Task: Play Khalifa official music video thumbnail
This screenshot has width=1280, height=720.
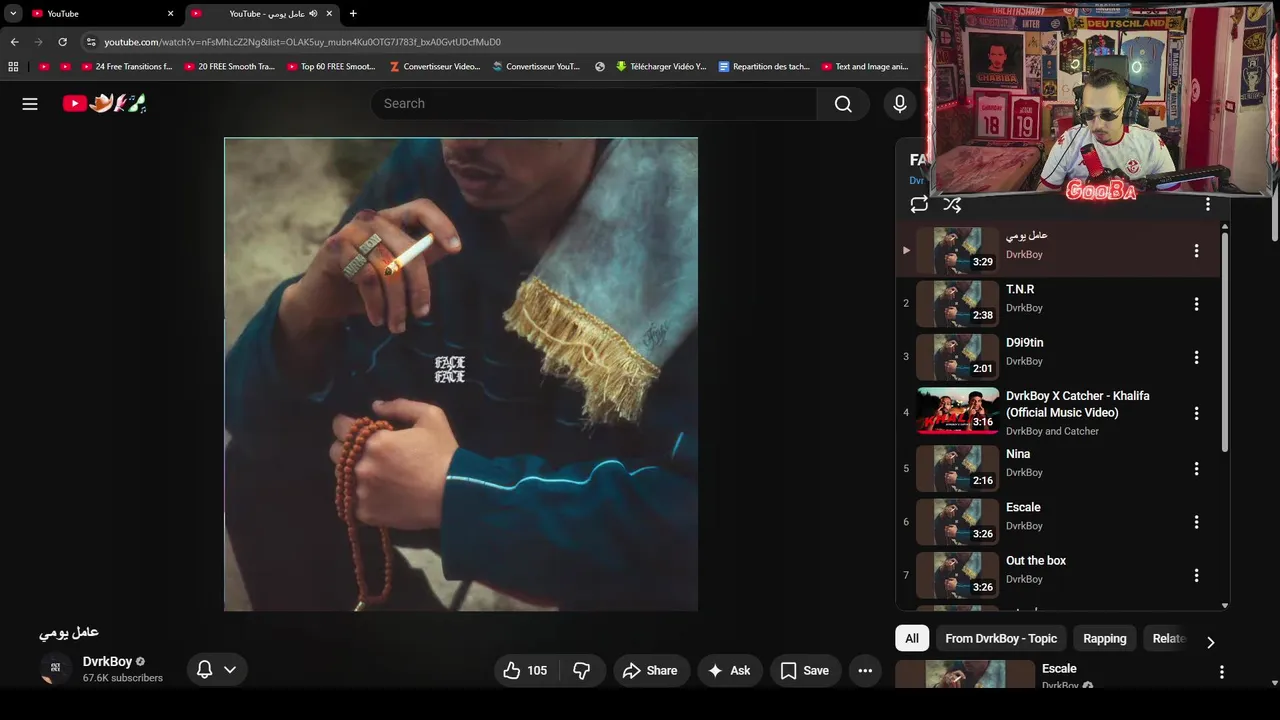Action: click(957, 411)
